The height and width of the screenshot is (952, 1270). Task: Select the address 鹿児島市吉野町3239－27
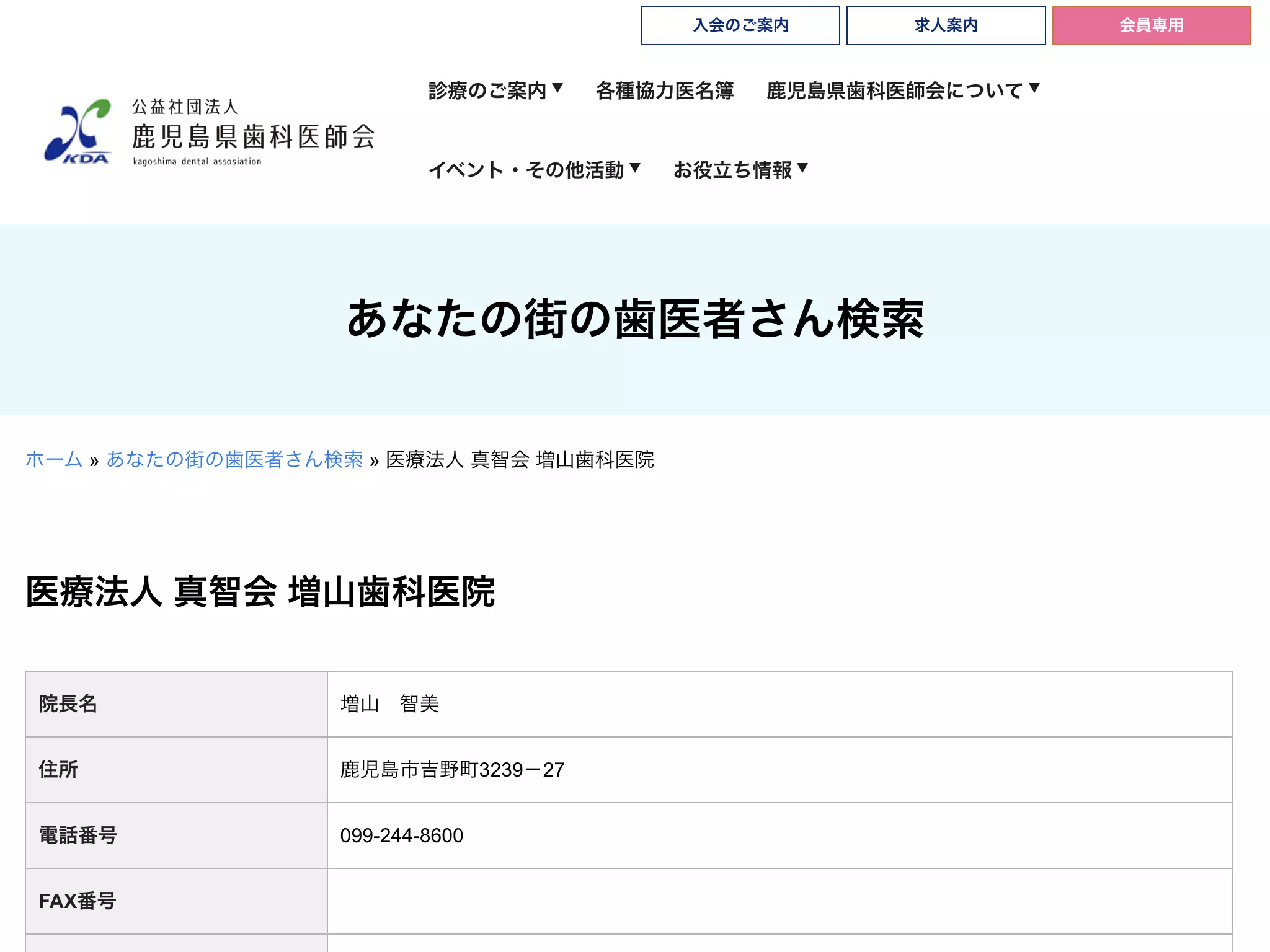pyautogui.click(x=452, y=770)
